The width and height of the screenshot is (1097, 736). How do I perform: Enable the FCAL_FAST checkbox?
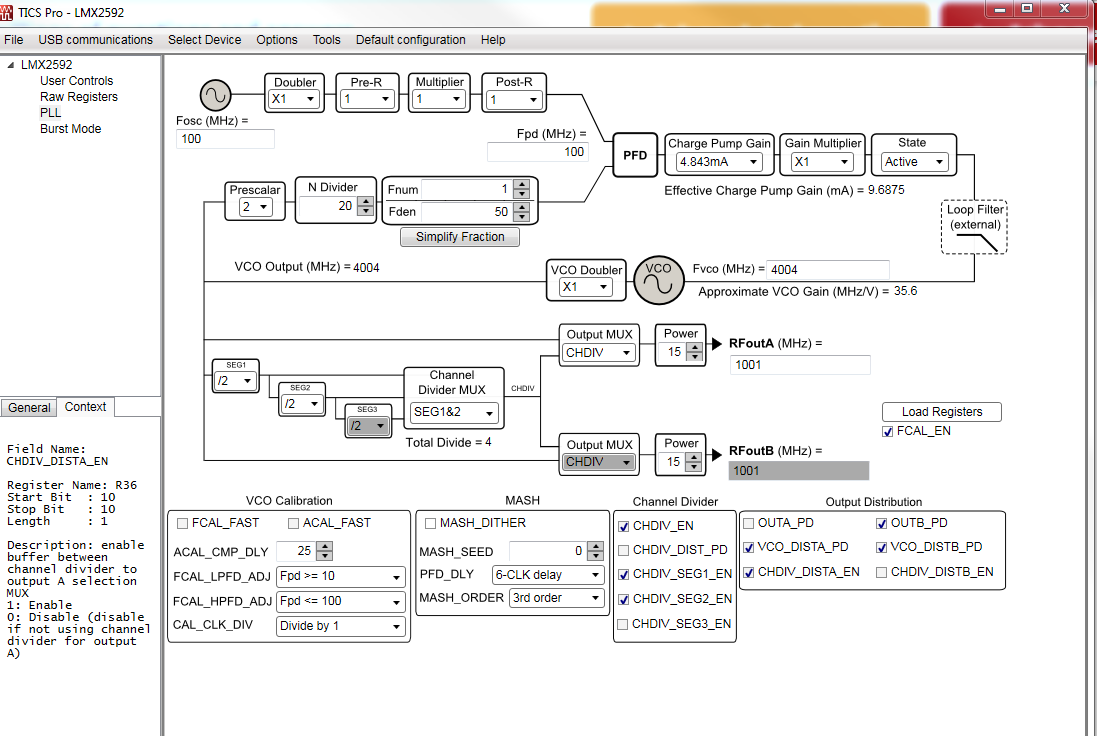click(x=183, y=523)
